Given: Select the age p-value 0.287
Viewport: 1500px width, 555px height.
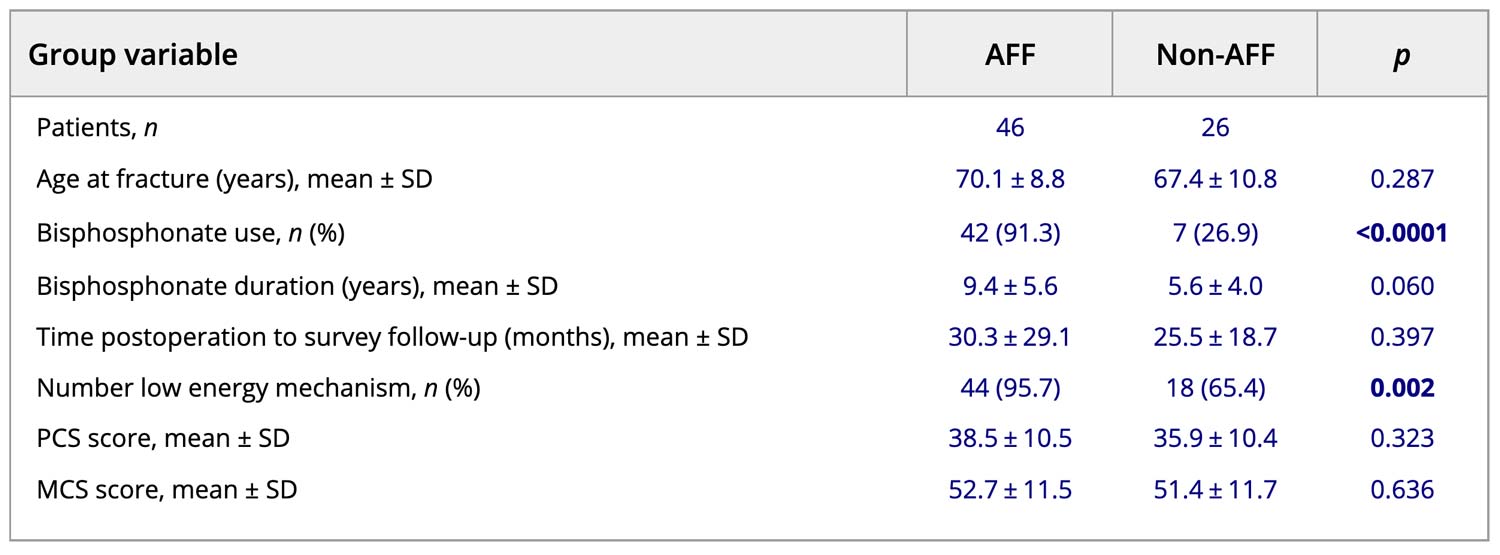Looking at the screenshot, I should click(x=1401, y=180).
